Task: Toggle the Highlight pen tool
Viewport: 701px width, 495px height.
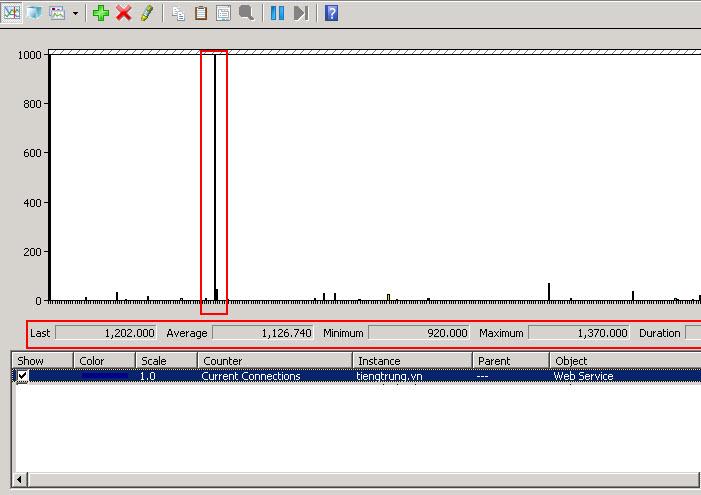Action: point(147,13)
